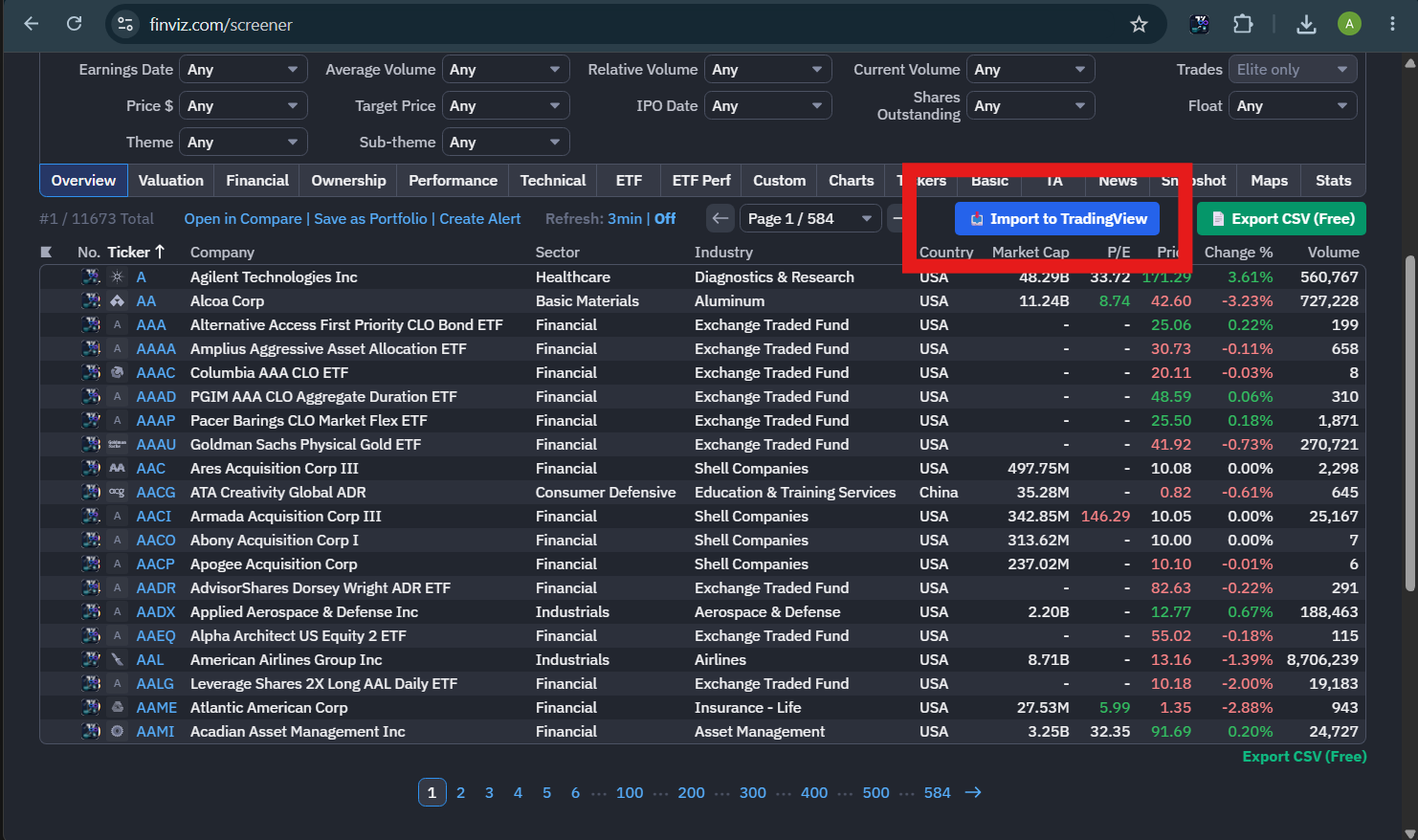
Task: Click the Goldman Sachs Physical Gold ETF logo
Action: click(118, 444)
